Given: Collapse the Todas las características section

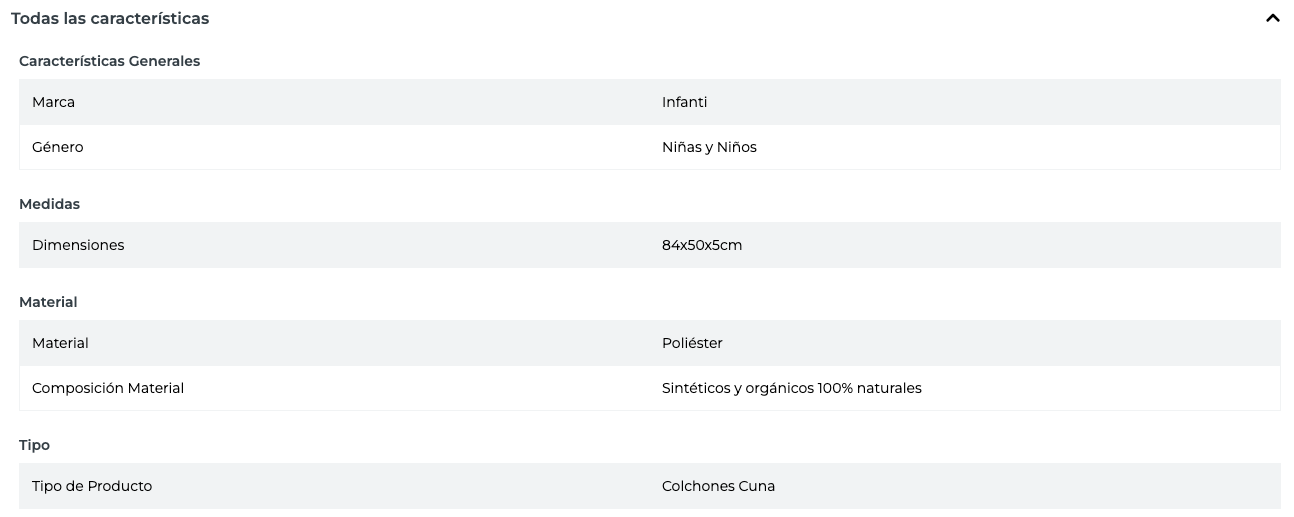Looking at the screenshot, I should tap(1272, 18).
